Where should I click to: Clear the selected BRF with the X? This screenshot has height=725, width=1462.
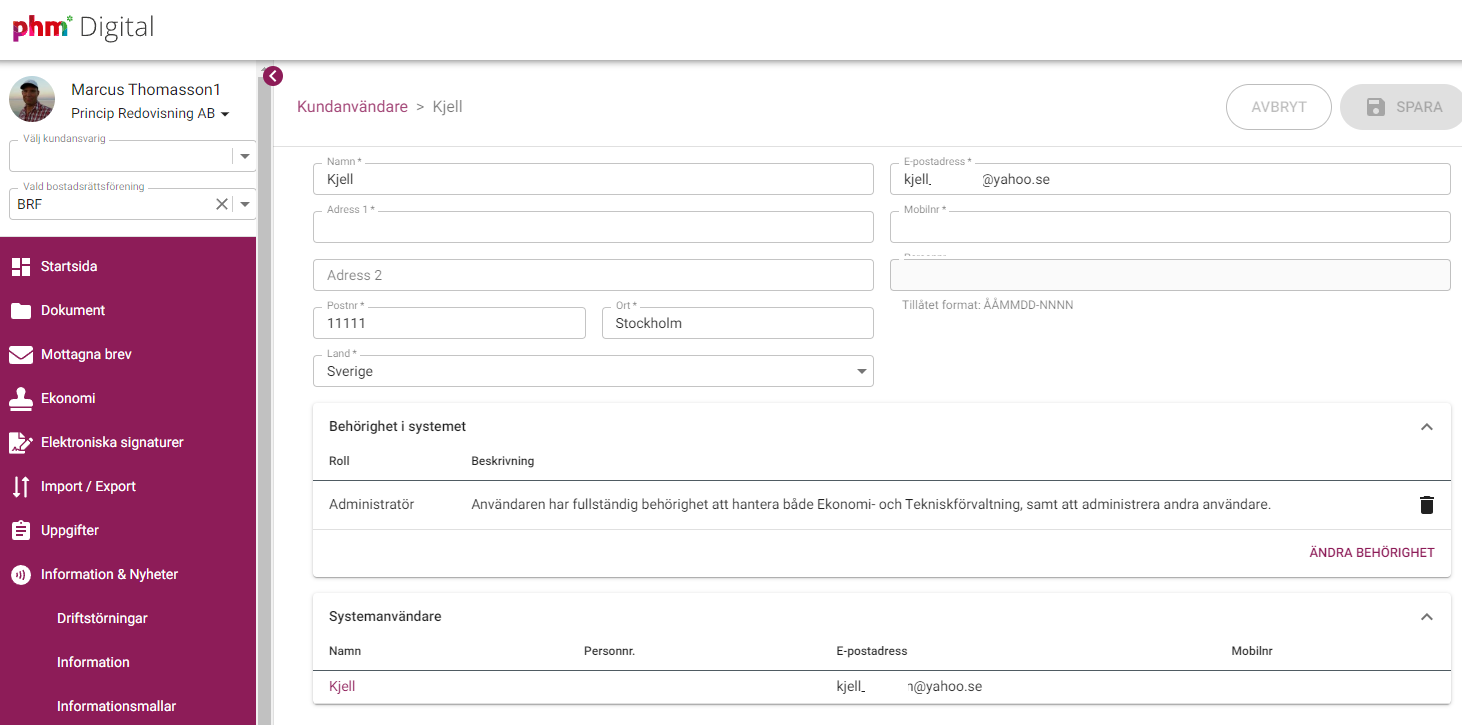[222, 204]
